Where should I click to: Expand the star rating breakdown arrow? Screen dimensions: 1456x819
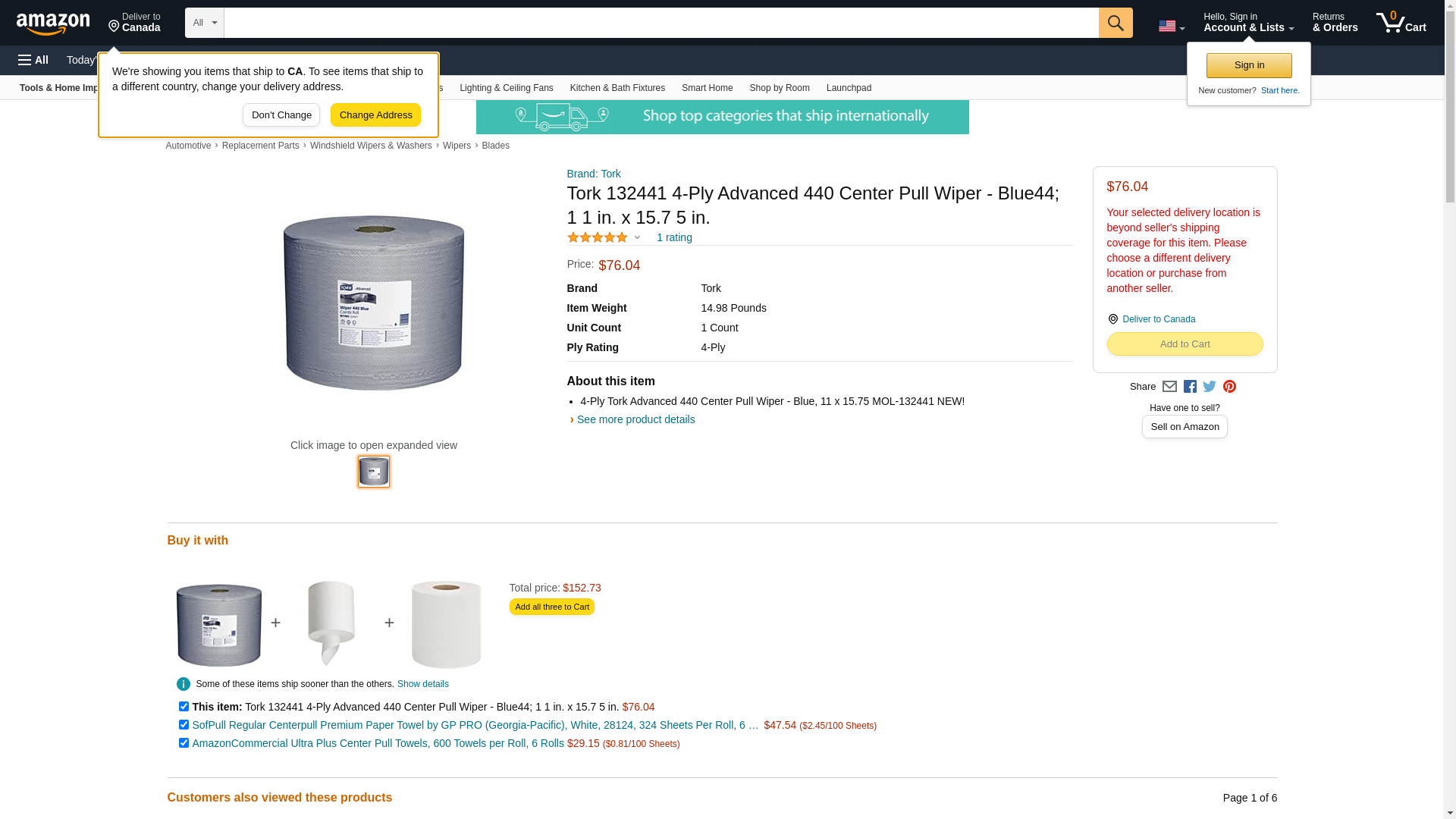[637, 237]
